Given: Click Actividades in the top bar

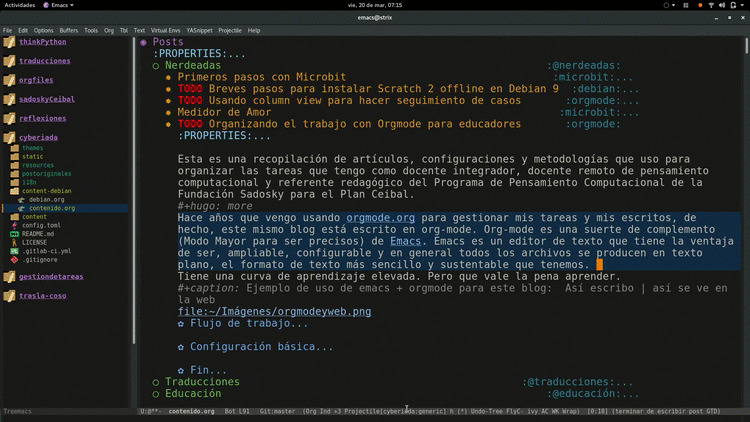Looking at the screenshot, I should (20, 5).
